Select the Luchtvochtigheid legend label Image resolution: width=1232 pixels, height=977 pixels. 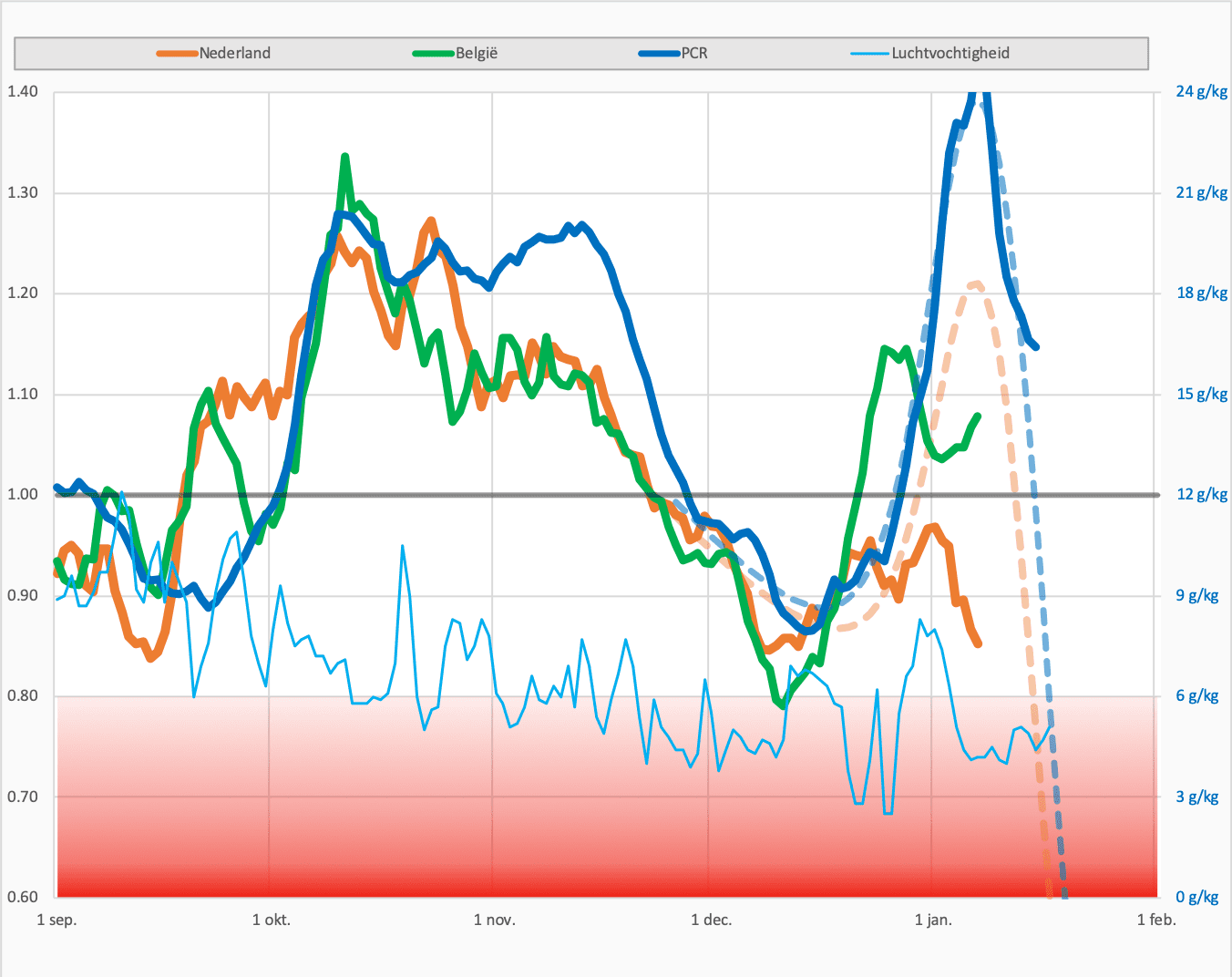pyautogui.click(x=950, y=53)
